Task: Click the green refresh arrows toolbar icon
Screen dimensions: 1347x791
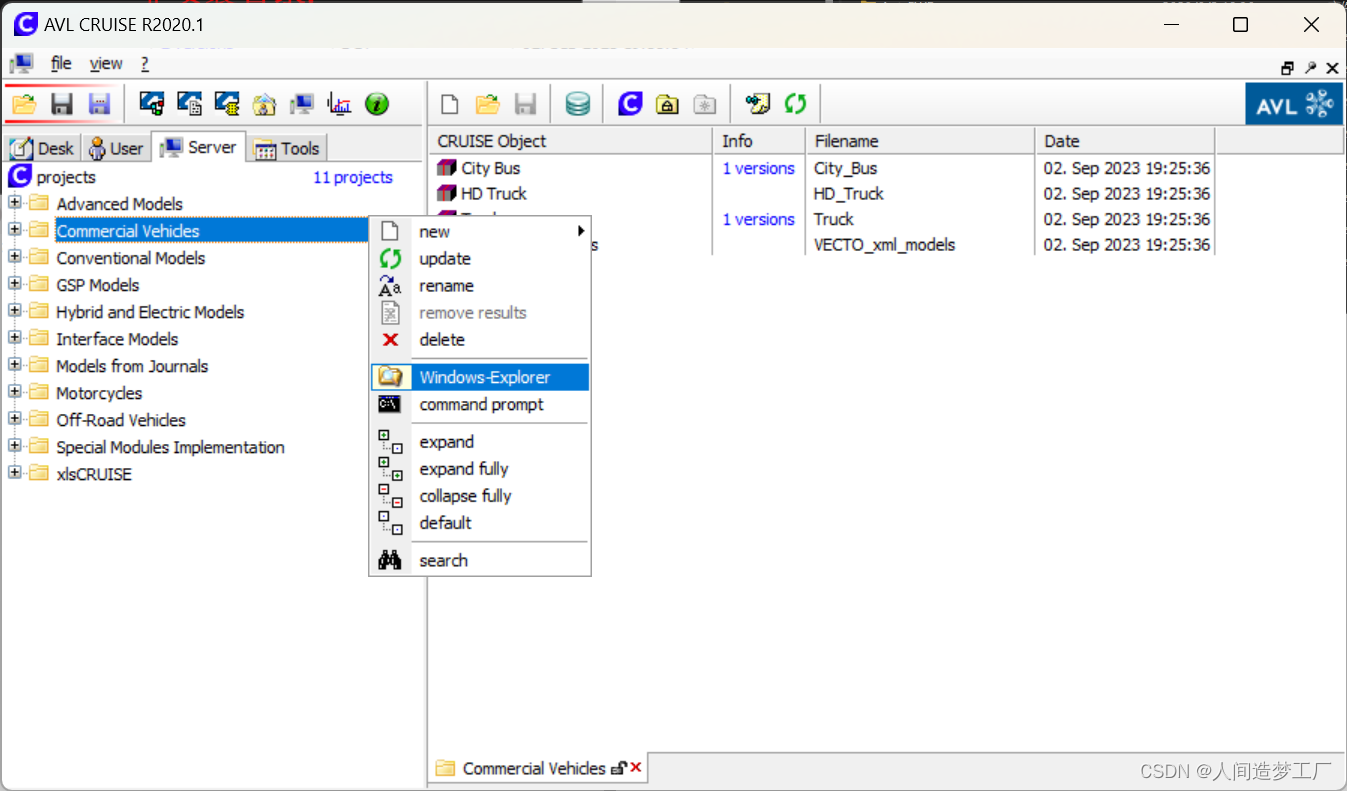Action: [x=795, y=104]
